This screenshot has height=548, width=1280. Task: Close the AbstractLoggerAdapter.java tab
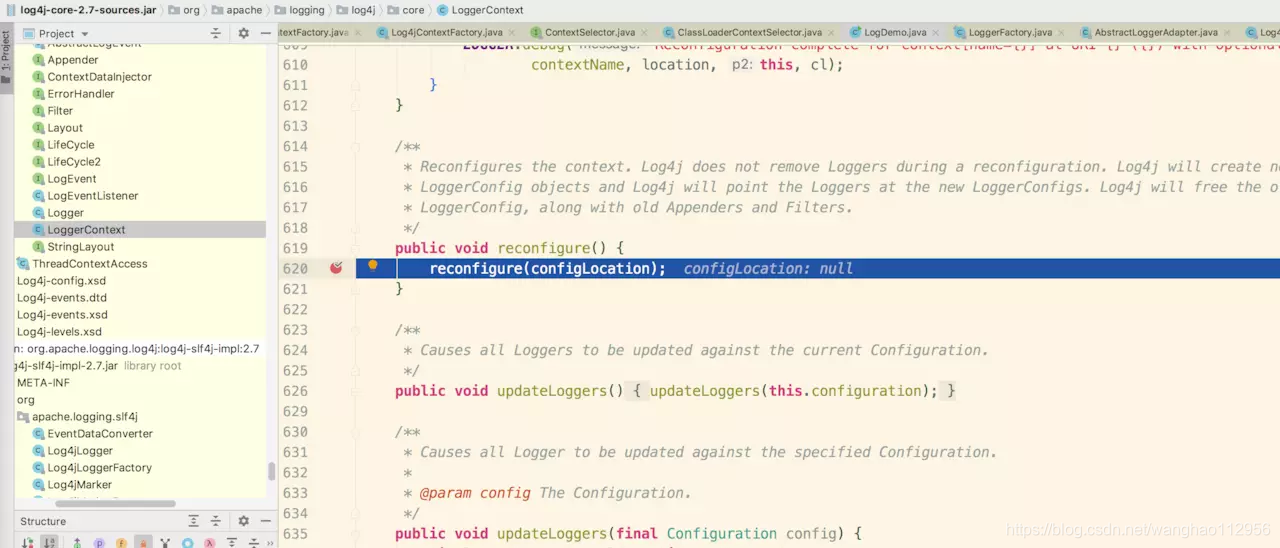point(1228,33)
